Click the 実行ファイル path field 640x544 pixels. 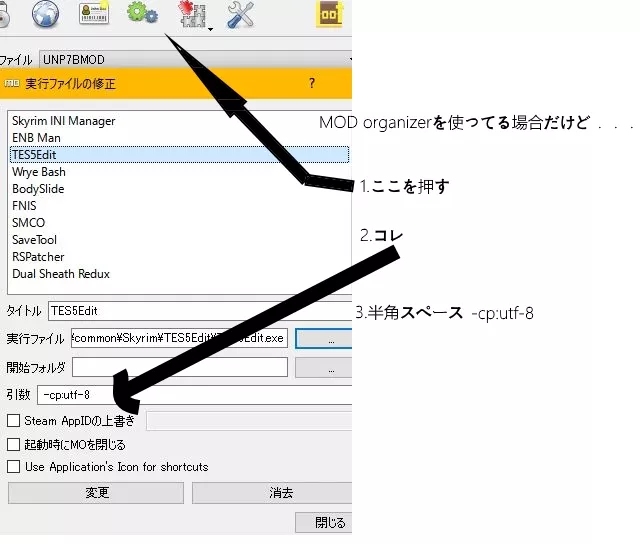179,338
